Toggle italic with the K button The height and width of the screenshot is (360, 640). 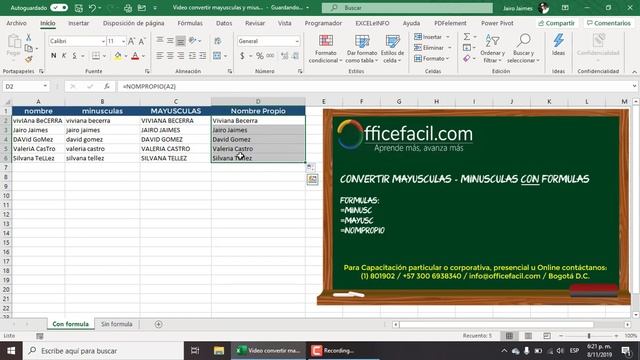[x=64, y=56]
